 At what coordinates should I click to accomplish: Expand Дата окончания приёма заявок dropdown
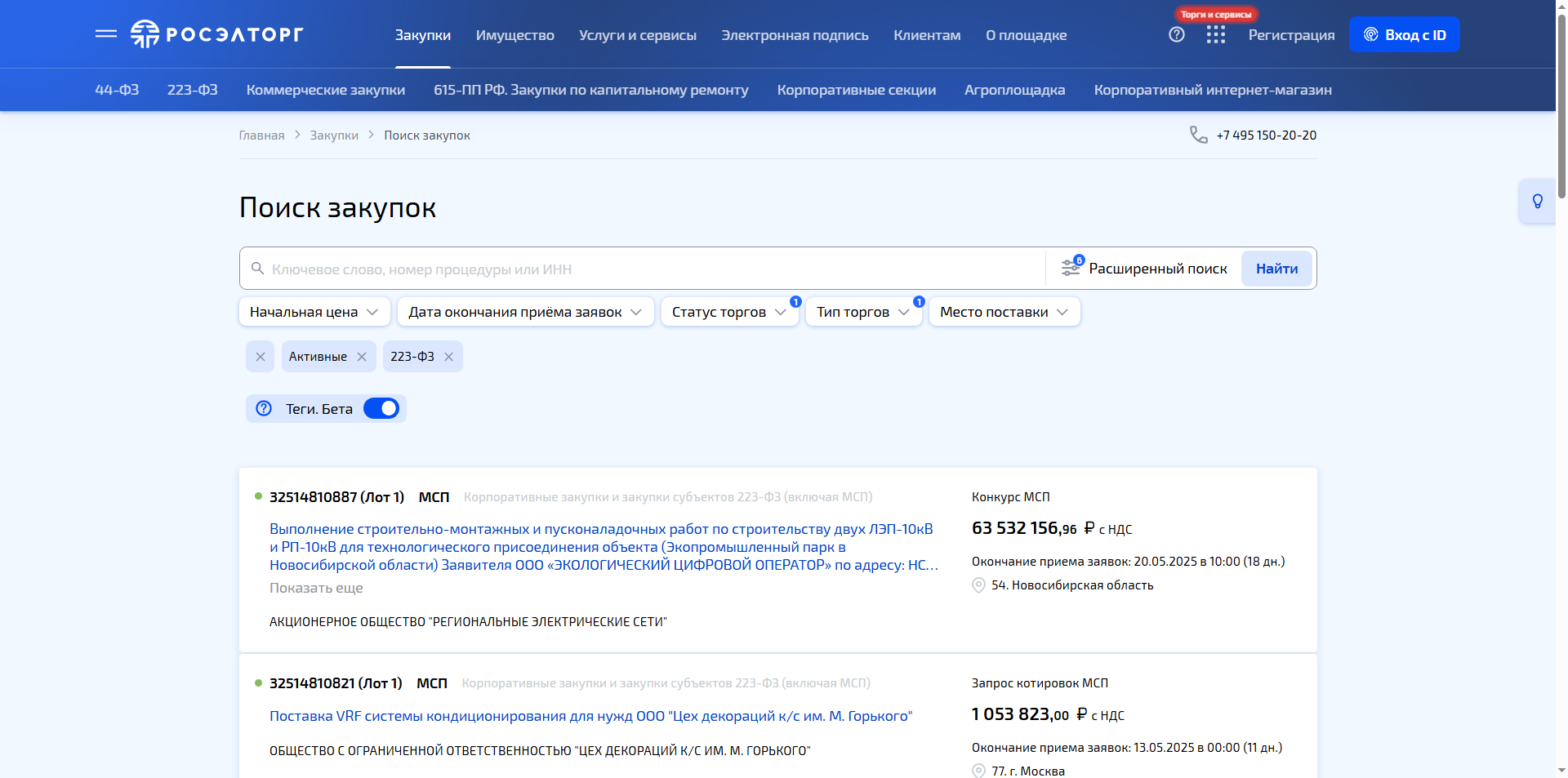[x=526, y=312]
